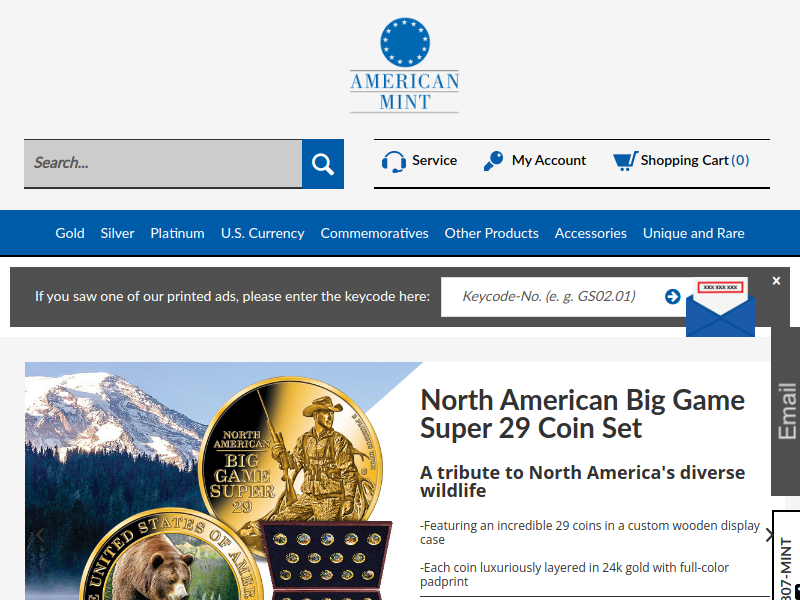
Task: Click the blue envelope keycode illustration
Action: click(720, 307)
